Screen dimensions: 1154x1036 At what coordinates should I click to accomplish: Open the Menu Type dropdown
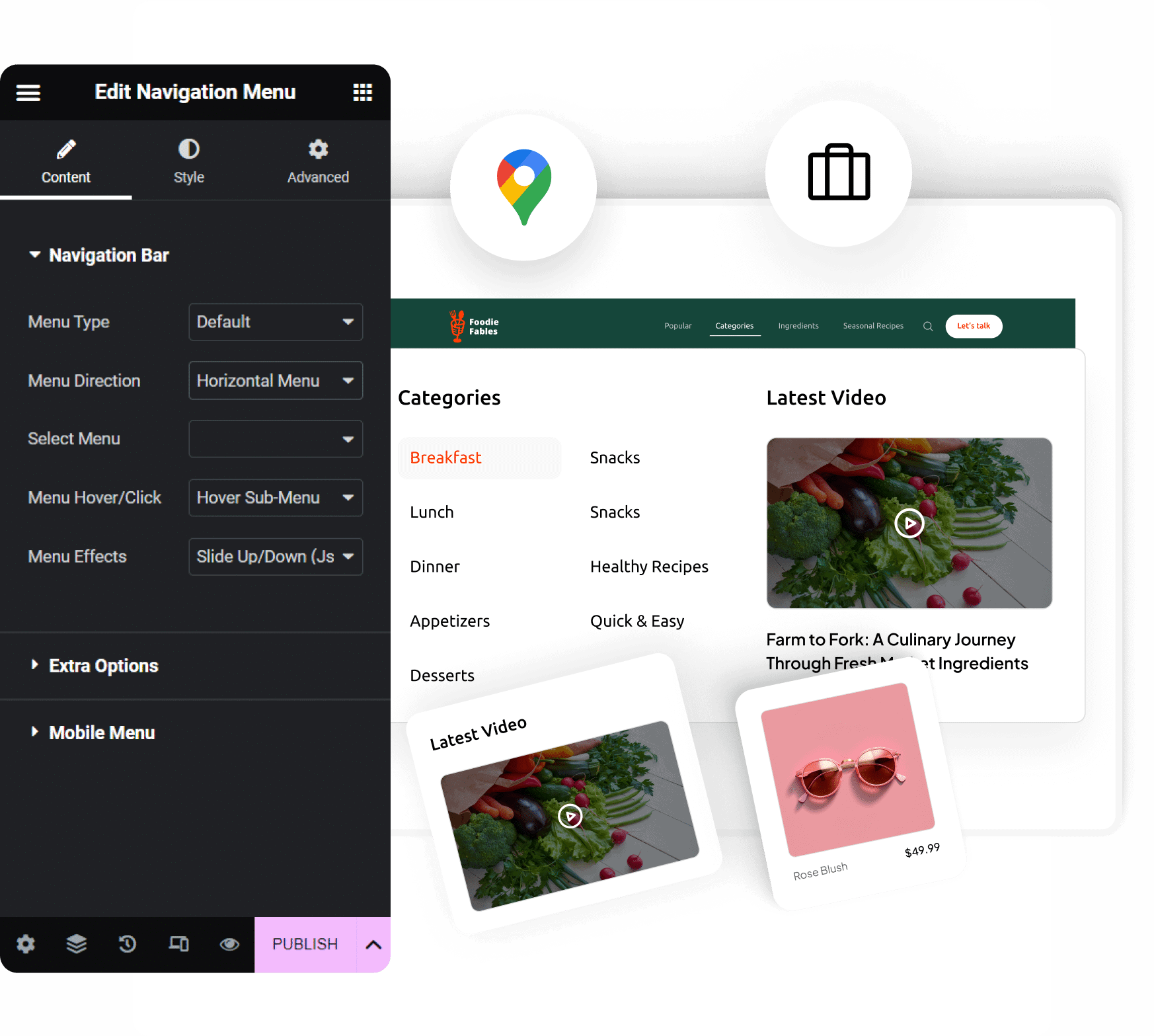(x=276, y=322)
